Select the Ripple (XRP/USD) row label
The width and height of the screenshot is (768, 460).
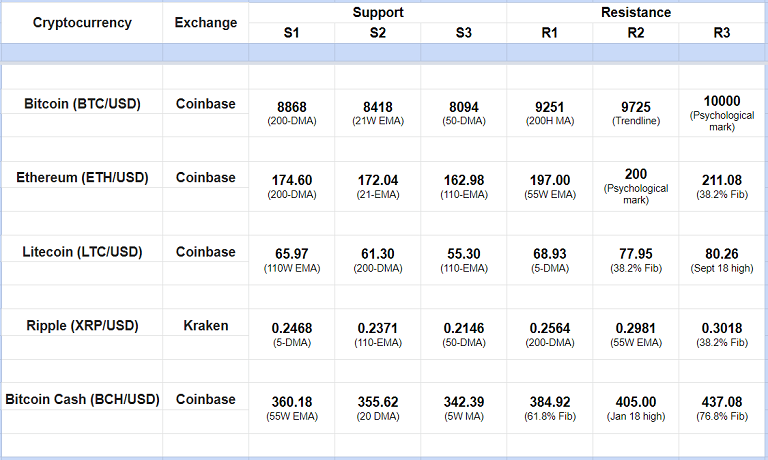coord(82,325)
